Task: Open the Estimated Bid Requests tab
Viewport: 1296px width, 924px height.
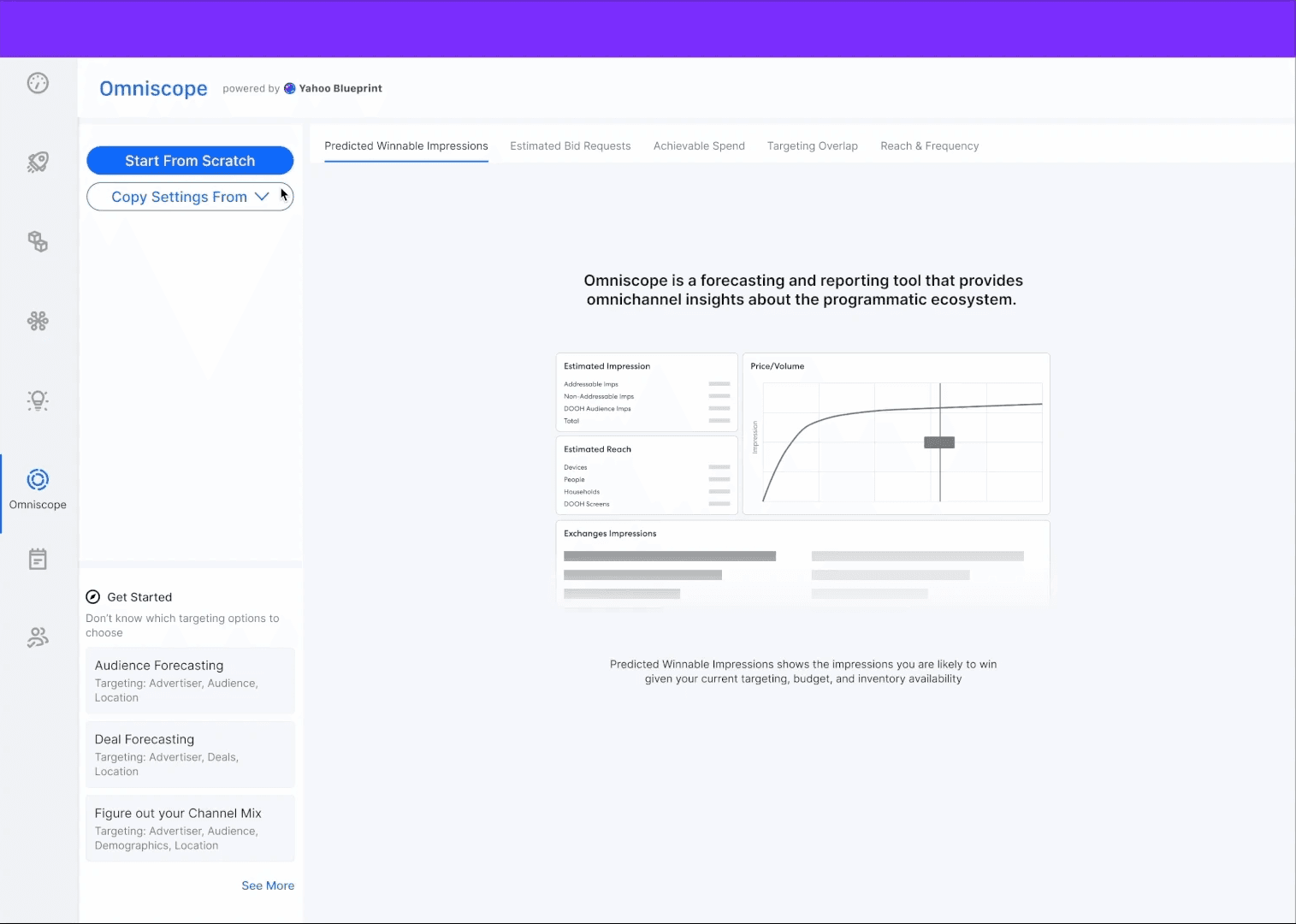Action: [571, 146]
